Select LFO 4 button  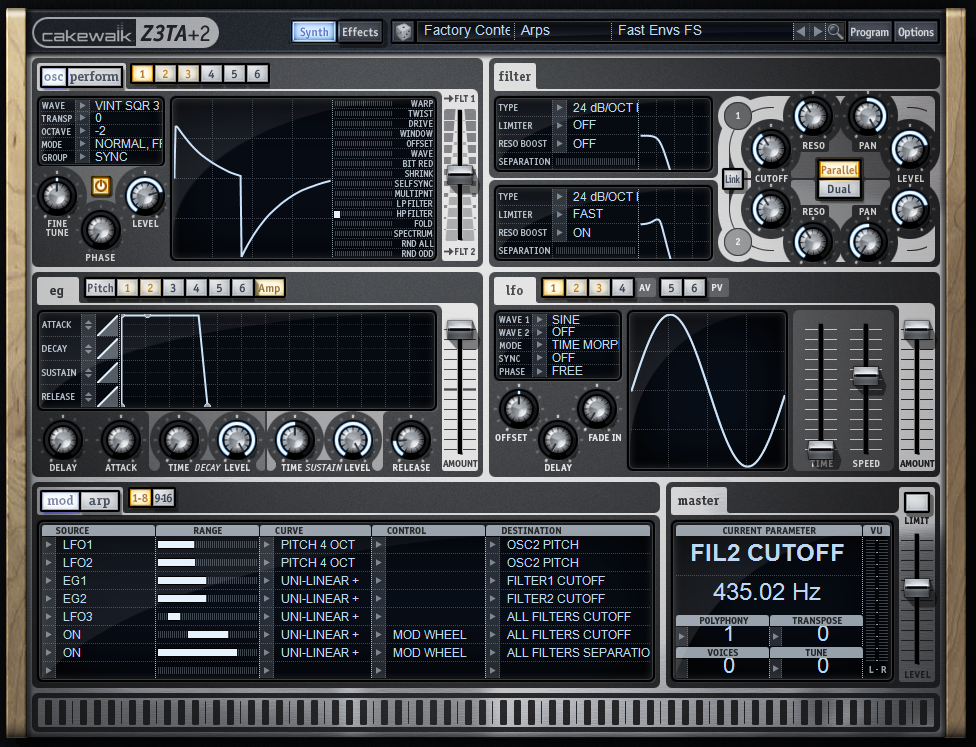(x=622, y=288)
